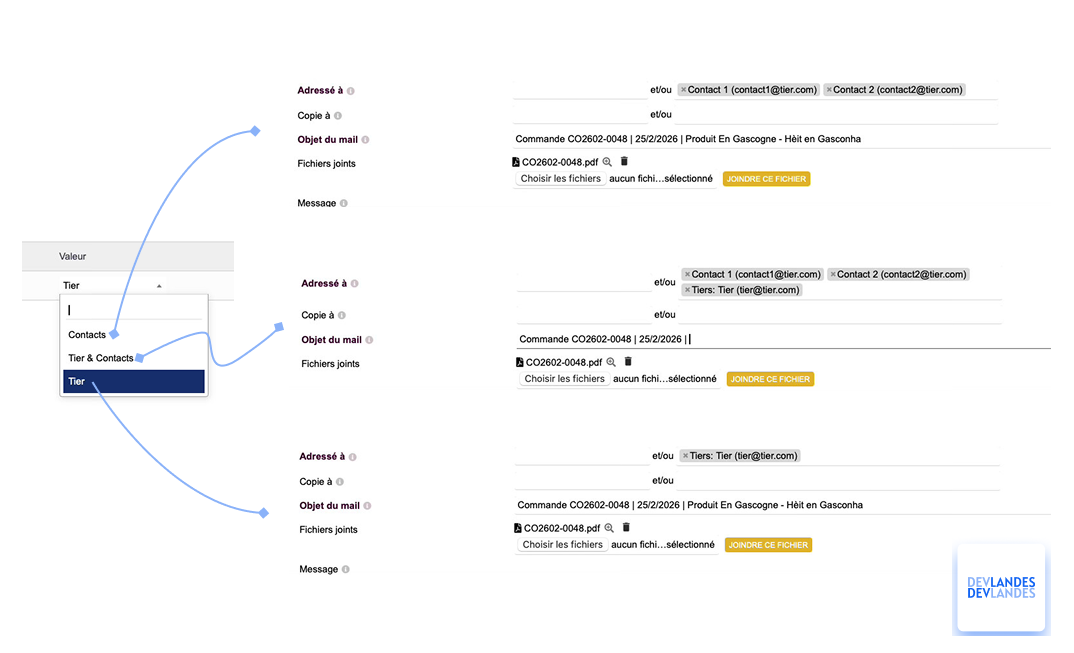
Task: Click the DEVLANDES logo thumbnail
Action: pos(1001,588)
